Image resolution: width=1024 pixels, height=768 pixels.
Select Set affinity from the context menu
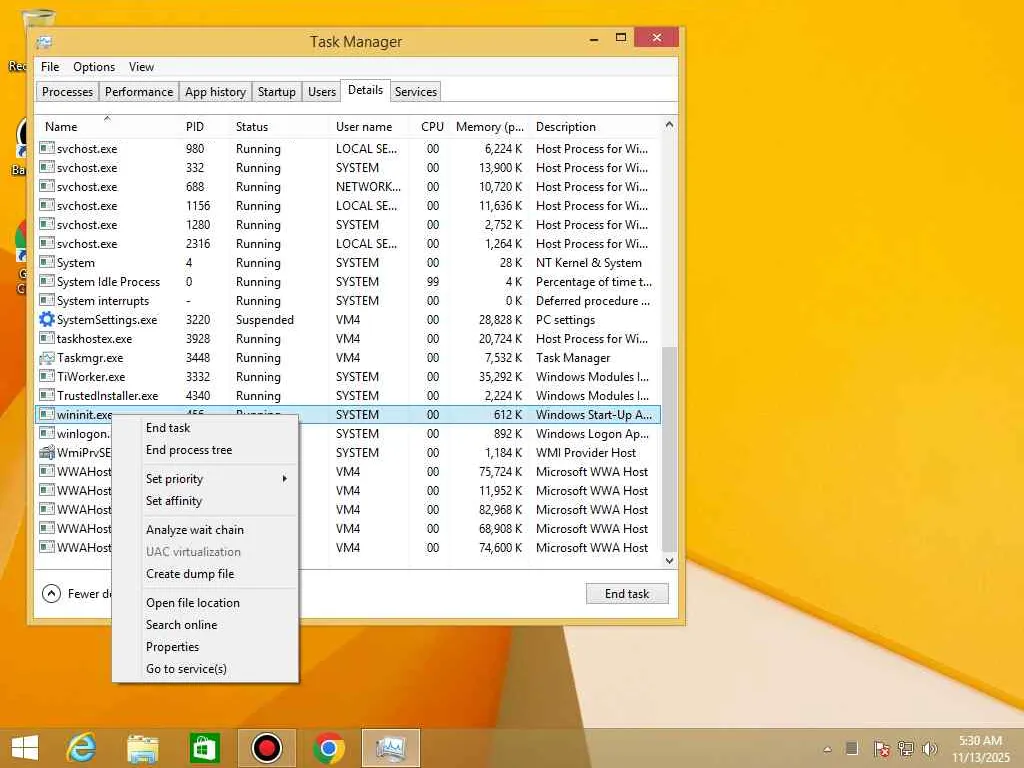pyautogui.click(x=174, y=501)
